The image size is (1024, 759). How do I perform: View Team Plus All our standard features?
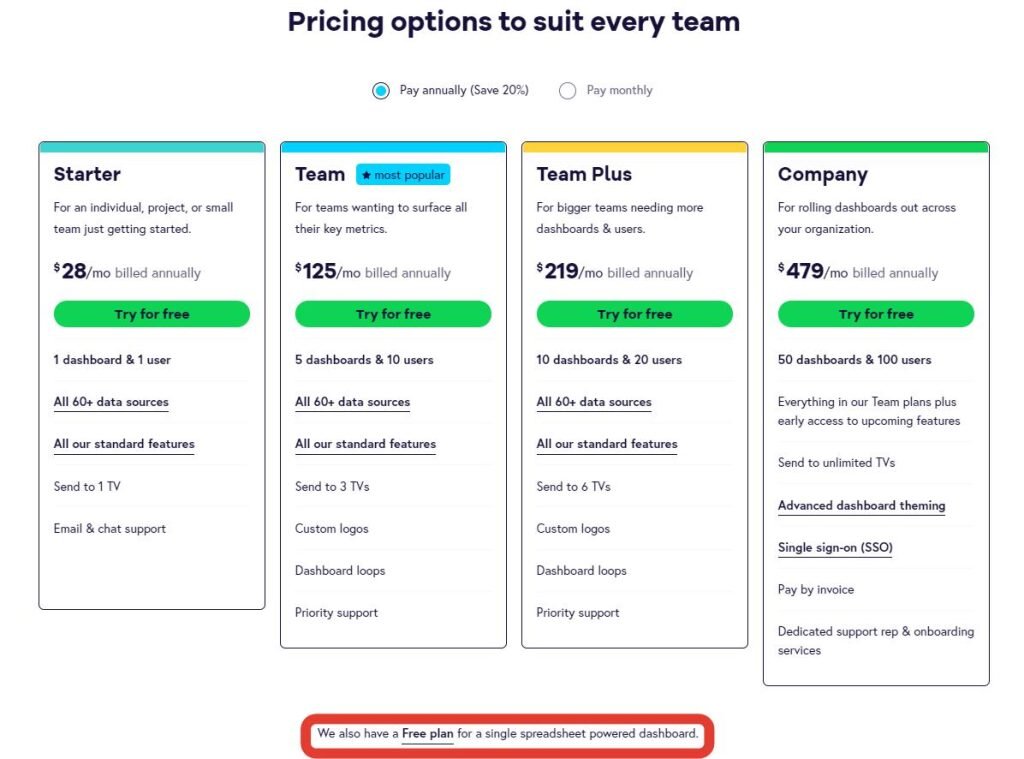pyautogui.click(x=607, y=444)
